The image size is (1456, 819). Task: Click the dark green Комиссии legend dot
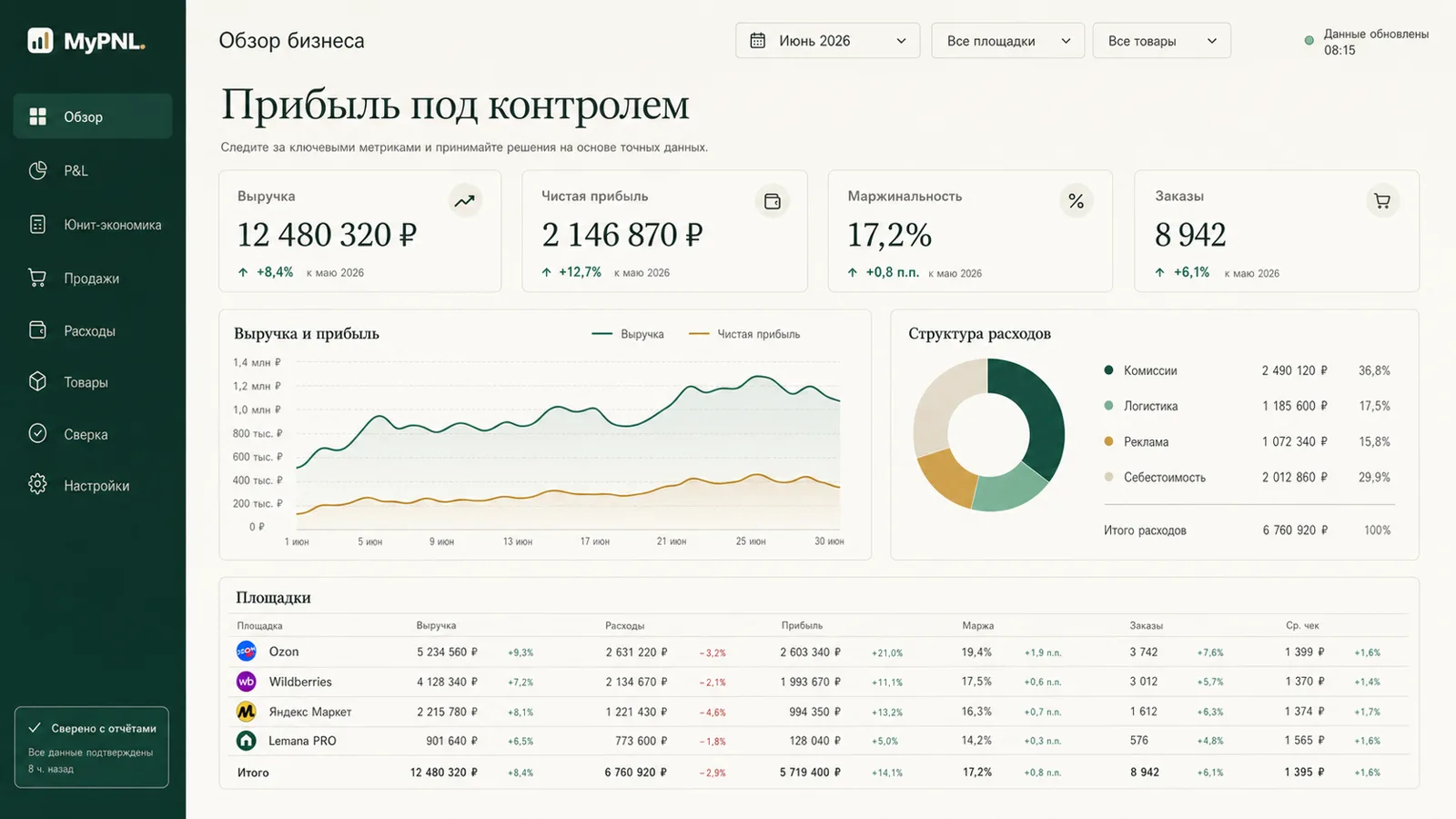tap(1108, 370)
